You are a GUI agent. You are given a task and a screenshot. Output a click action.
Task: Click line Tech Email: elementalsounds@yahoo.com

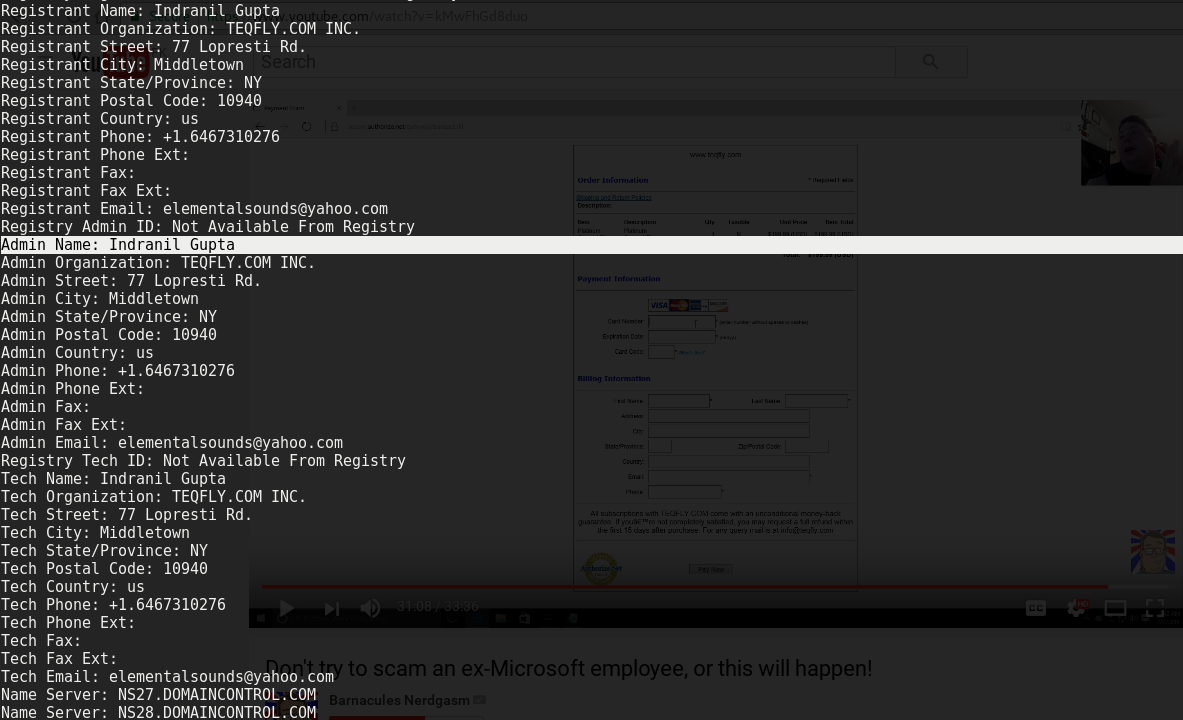[167, 677]
